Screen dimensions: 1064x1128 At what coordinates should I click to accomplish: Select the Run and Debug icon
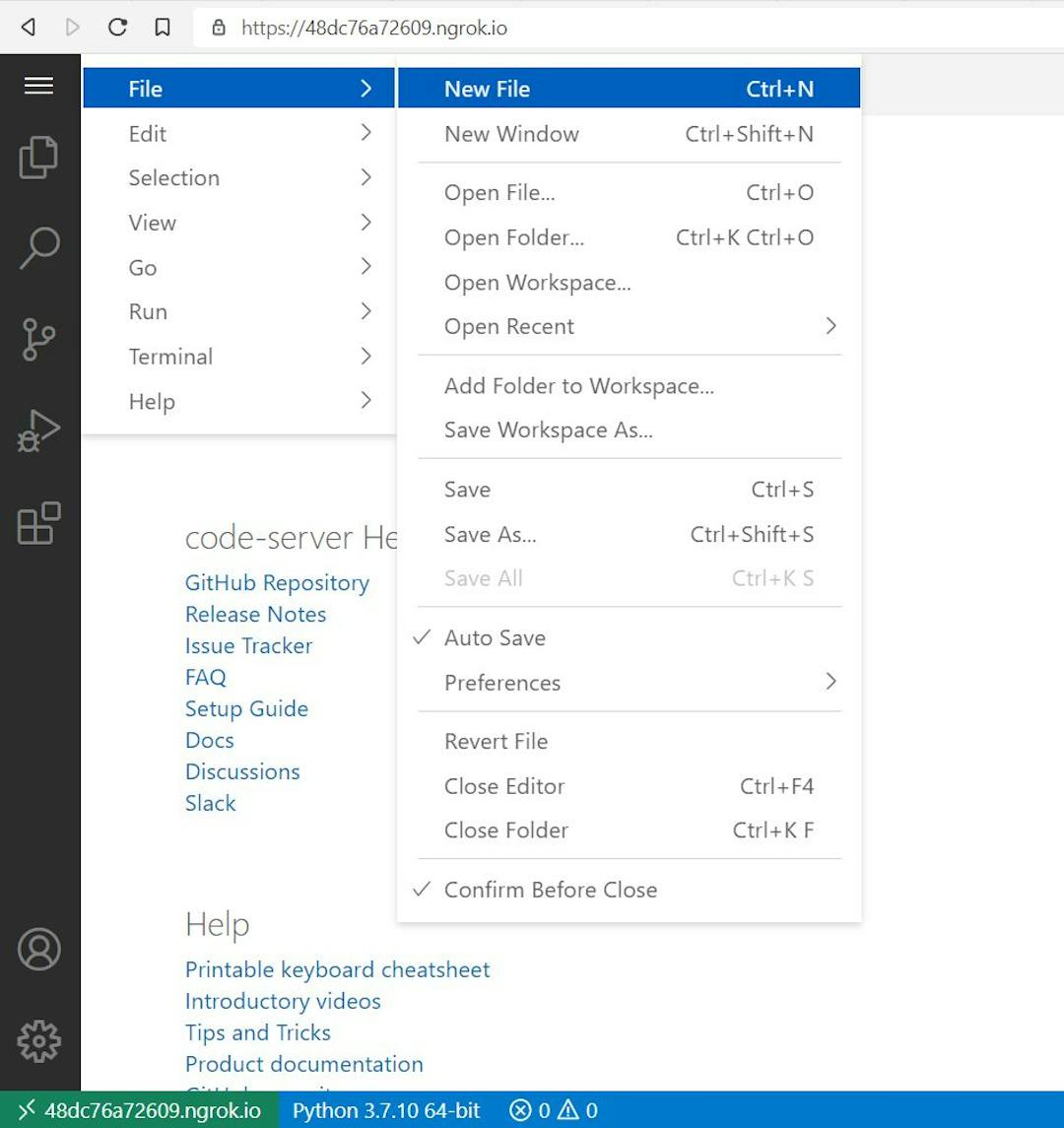tap(39, 430)
